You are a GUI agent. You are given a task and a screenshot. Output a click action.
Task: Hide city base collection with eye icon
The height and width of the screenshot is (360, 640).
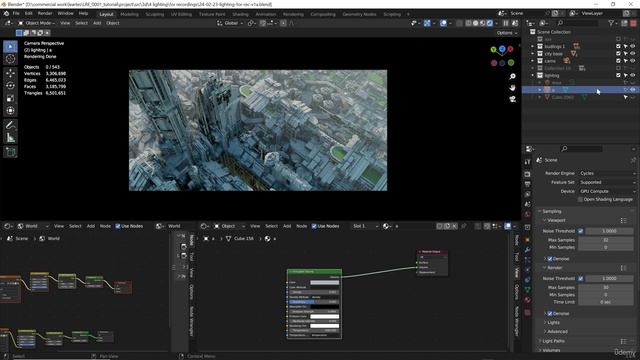(633, 53)
